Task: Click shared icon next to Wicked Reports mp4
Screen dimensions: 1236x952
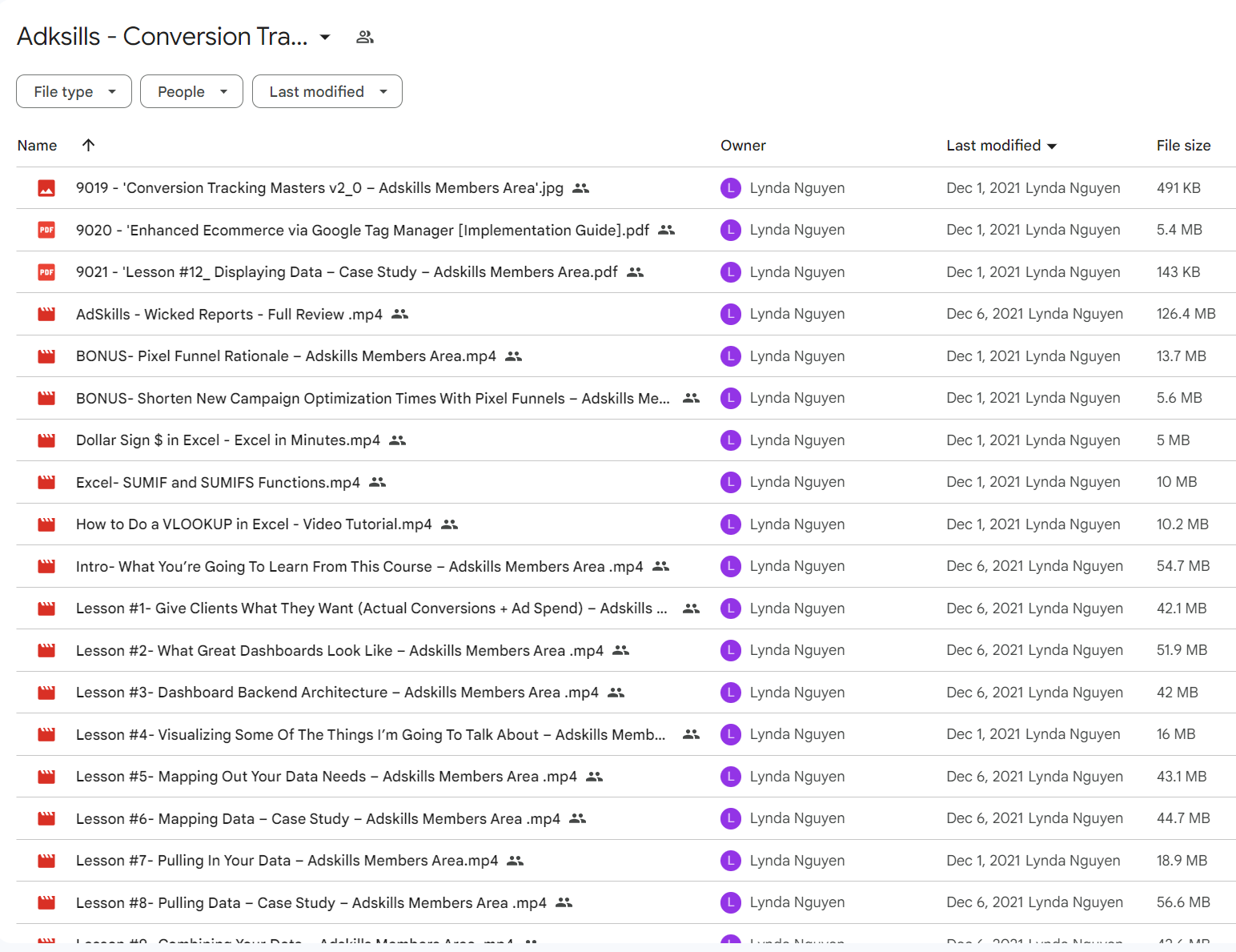Action: pyautogui.click(x=400, y=314)
